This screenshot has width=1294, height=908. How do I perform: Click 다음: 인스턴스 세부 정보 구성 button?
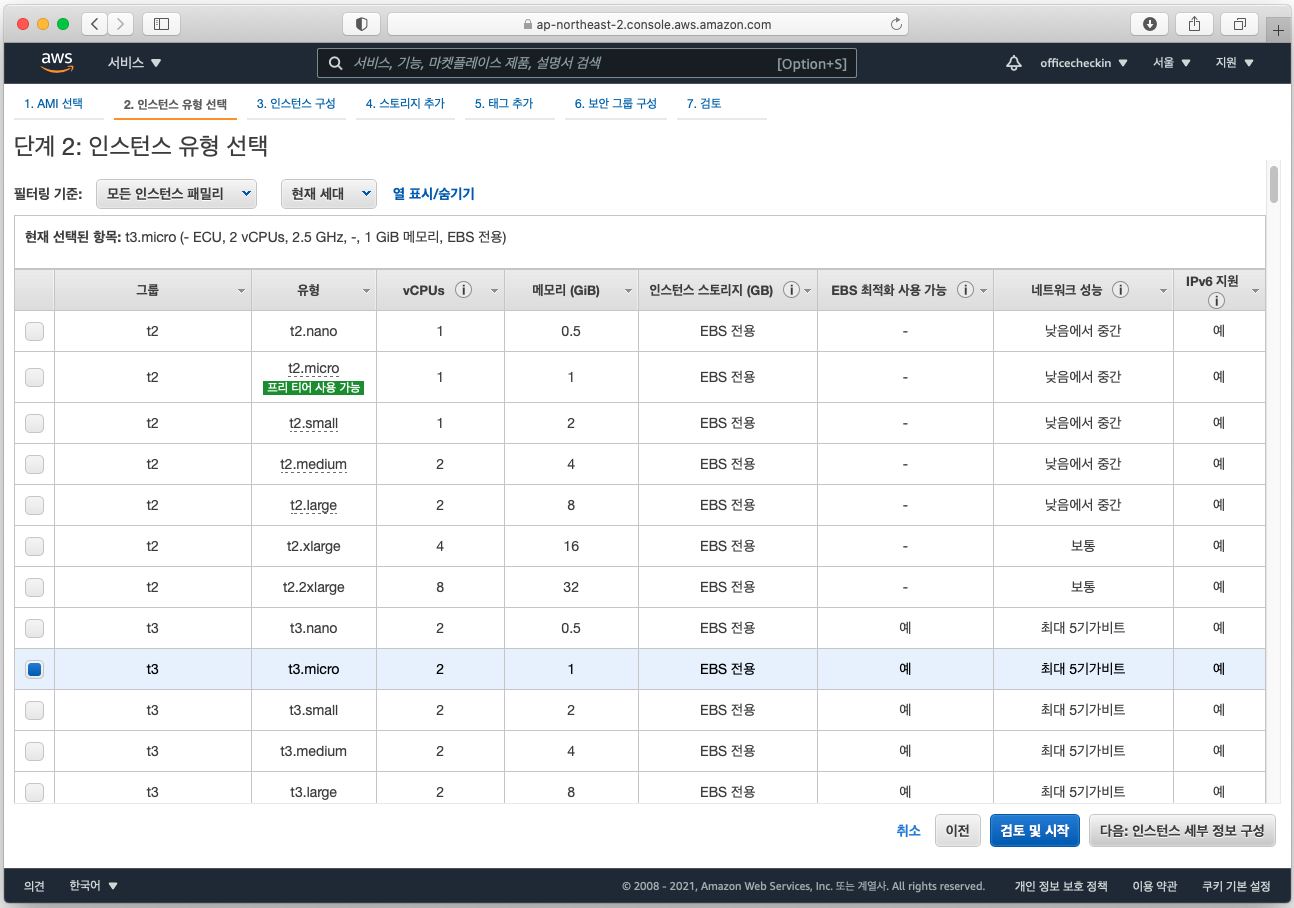[x=1182, y=831]
